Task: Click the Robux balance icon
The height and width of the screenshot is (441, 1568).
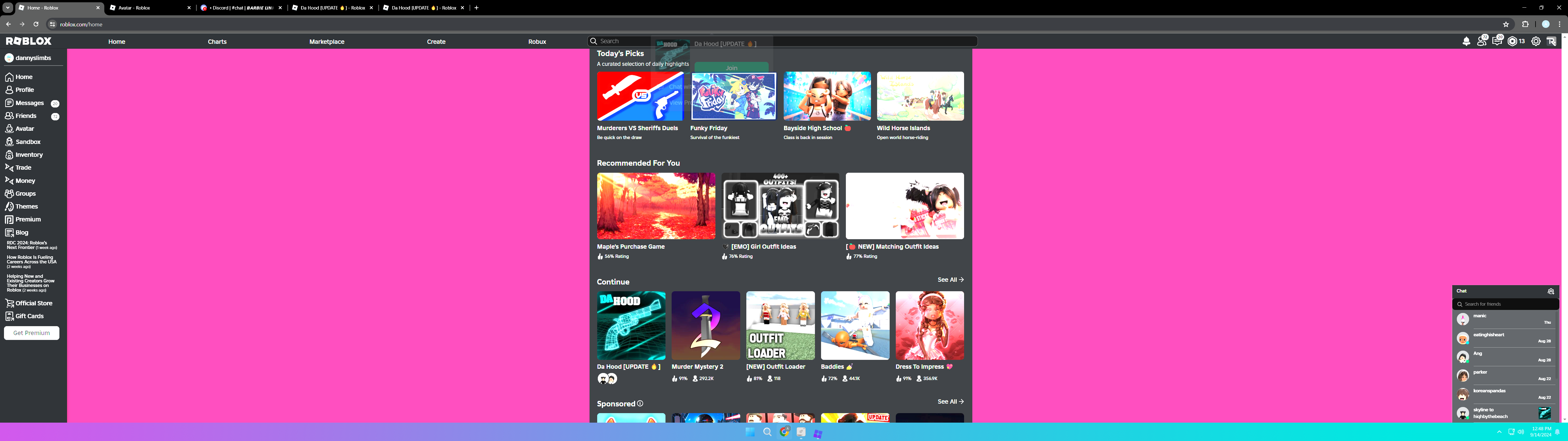Action: click(1513, 41)
